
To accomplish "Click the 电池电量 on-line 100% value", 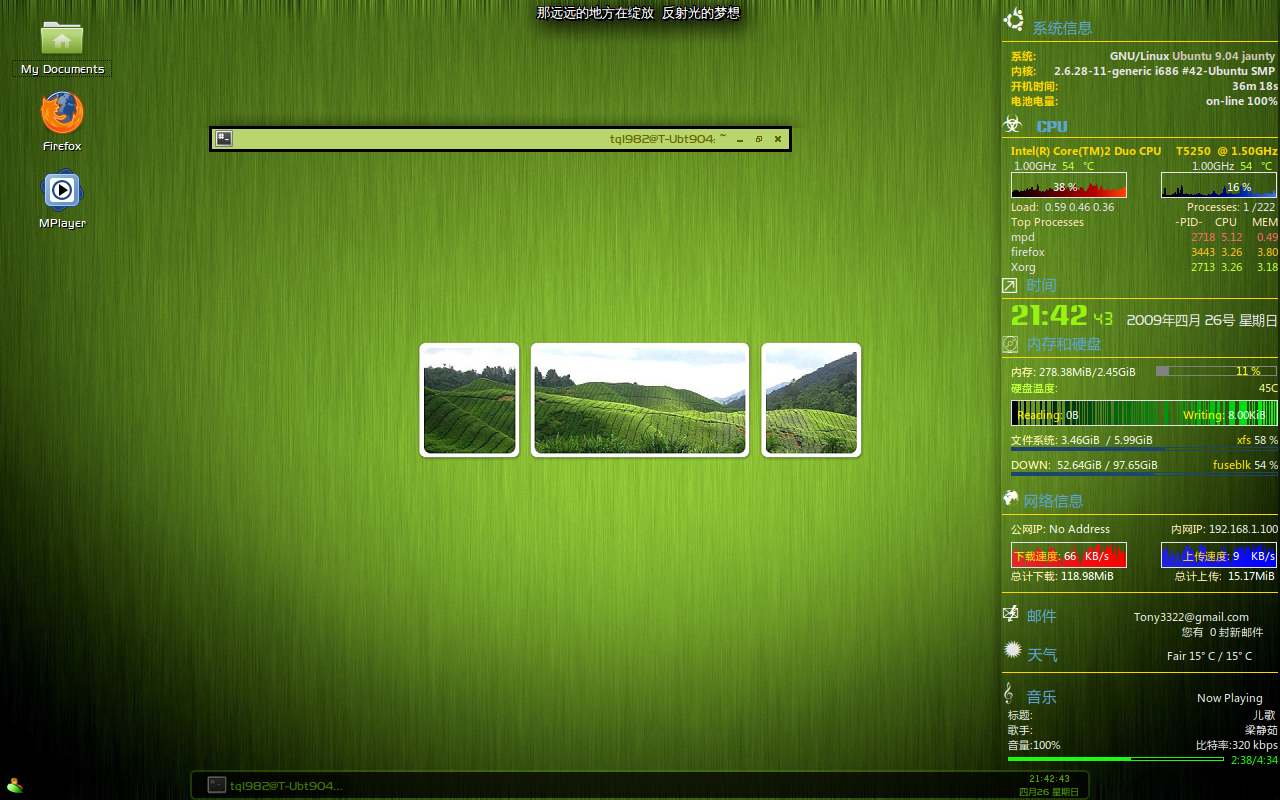I will pos(1241,101).
